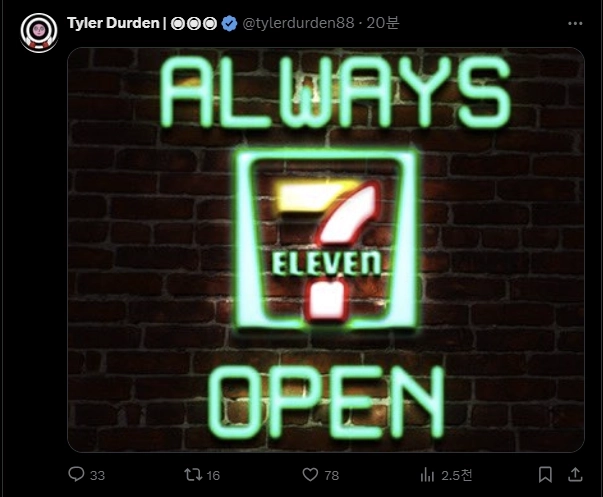603x497 pixels.
Task: Like the post with the heart icon
Action: point(310,474)
